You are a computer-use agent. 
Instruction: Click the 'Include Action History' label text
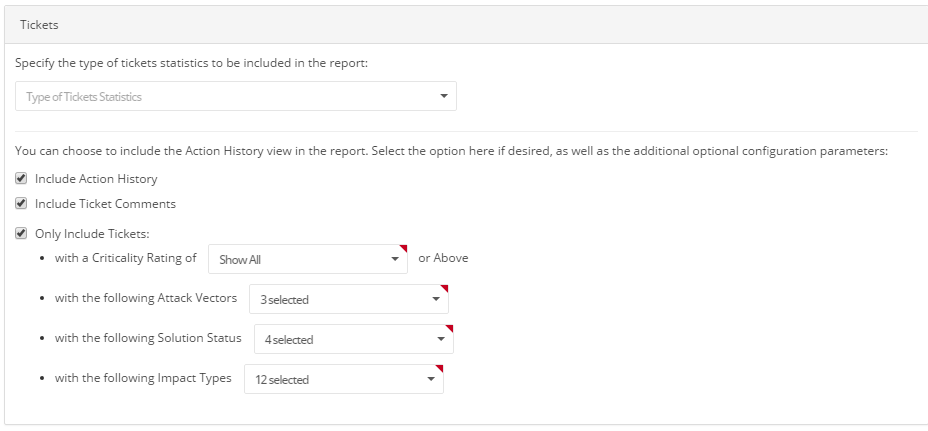pyautogui.click(x=96, y=179)
